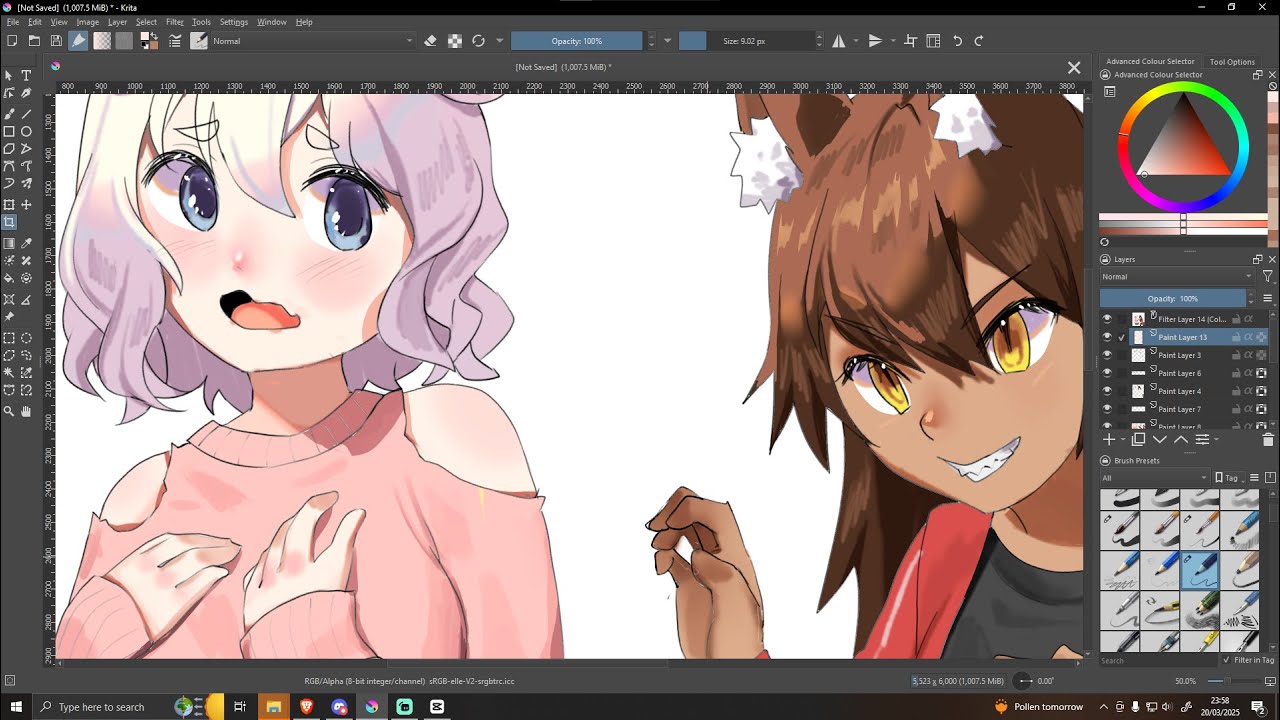The width and height of the screenshot is (1280, 720).
Task: Save the document using toolbar icon
Action: click(x=56, y=41)
